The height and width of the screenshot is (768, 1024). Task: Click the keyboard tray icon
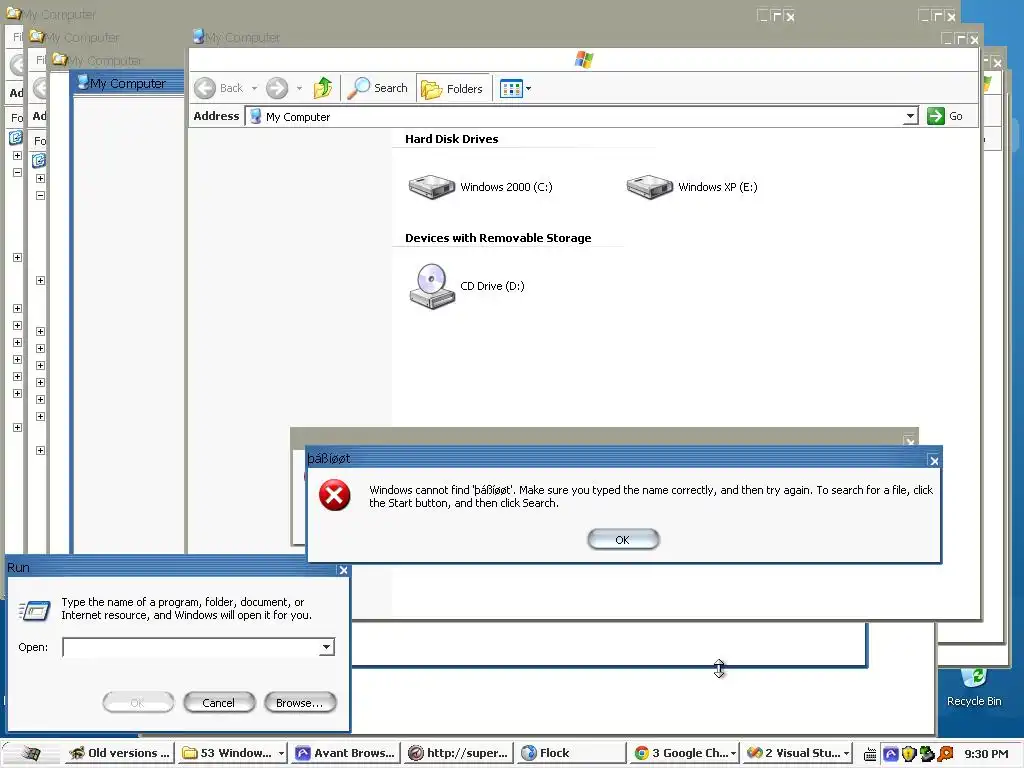coord(870,754)
